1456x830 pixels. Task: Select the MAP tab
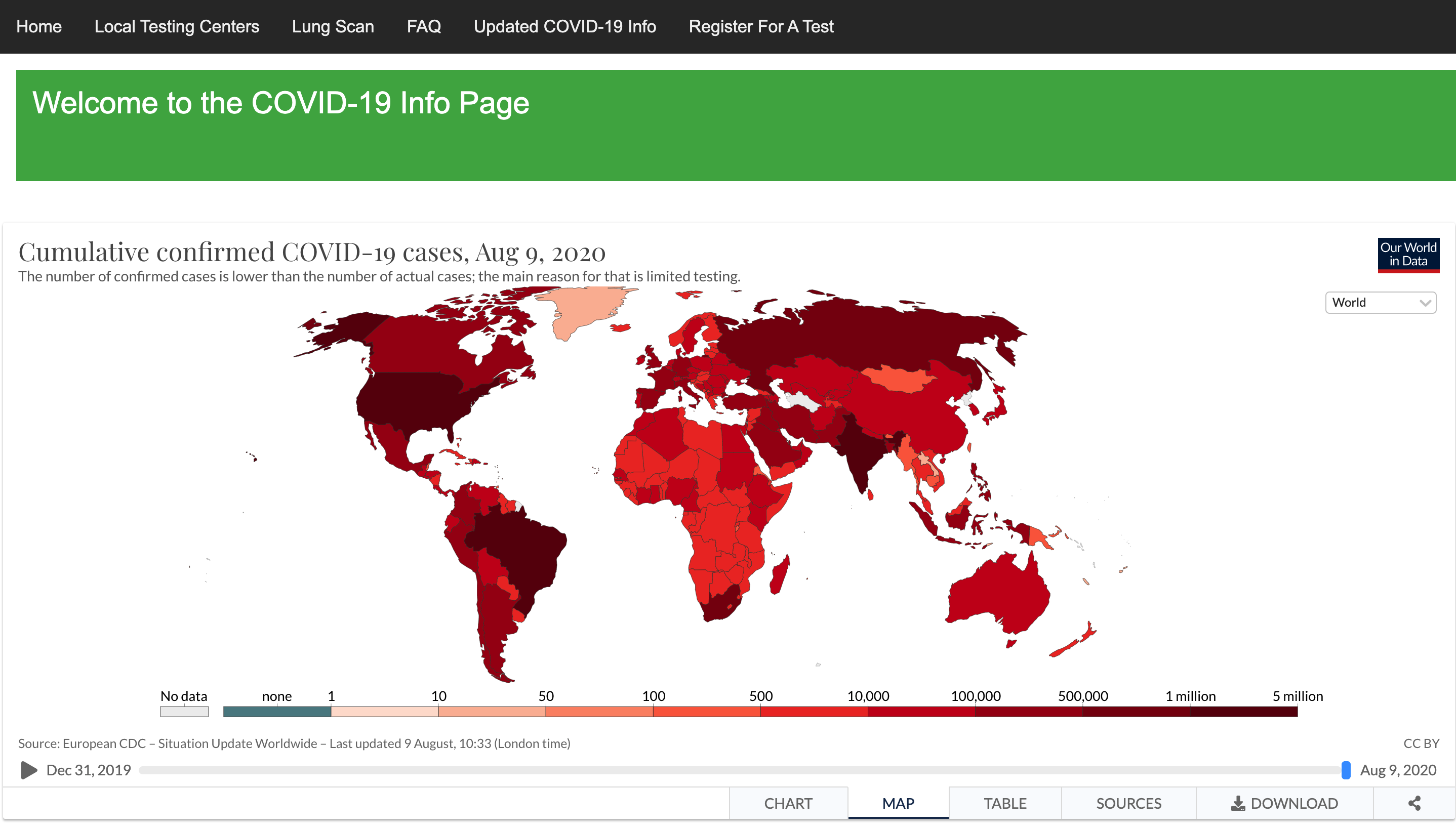[x=898, y=803]
